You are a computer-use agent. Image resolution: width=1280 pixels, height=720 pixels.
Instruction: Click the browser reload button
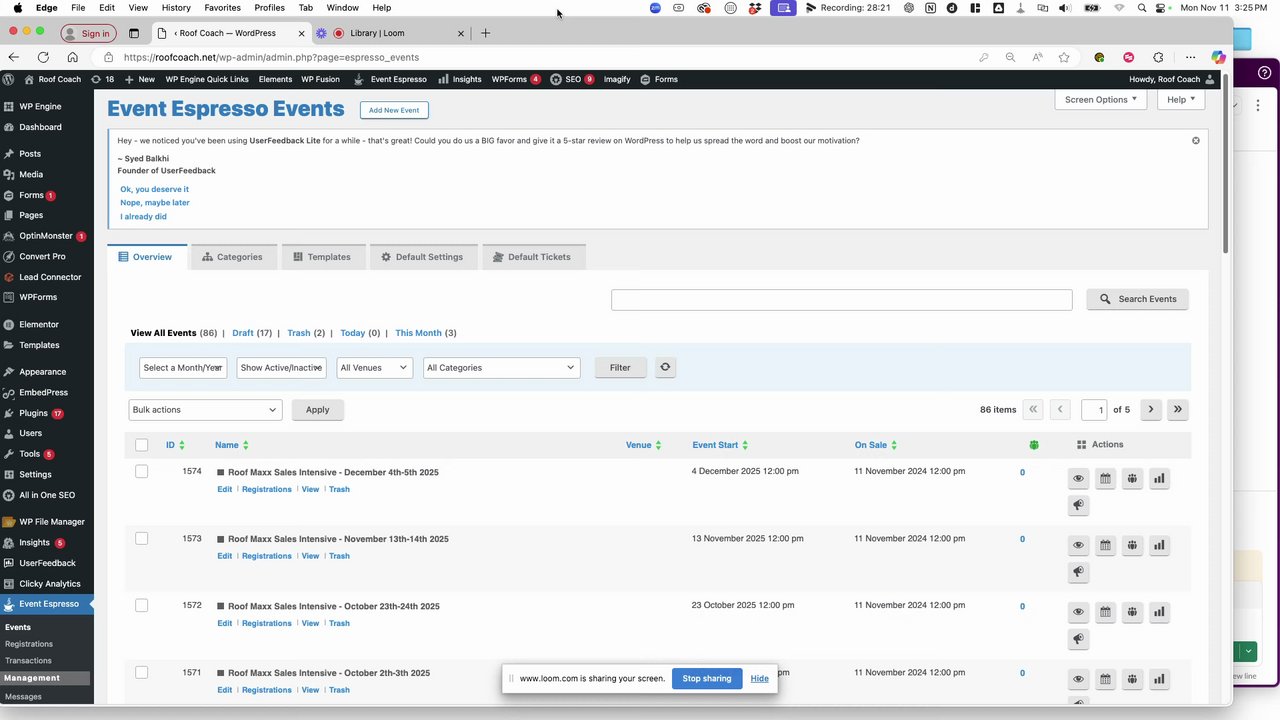[x=43, y=57]
